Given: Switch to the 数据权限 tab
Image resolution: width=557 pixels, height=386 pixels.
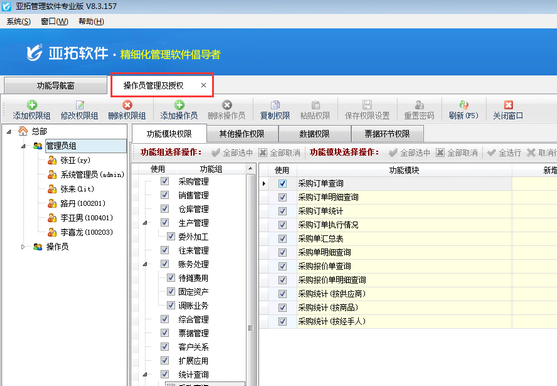Looking at the screenshot, I should click(x=315, y=134).
